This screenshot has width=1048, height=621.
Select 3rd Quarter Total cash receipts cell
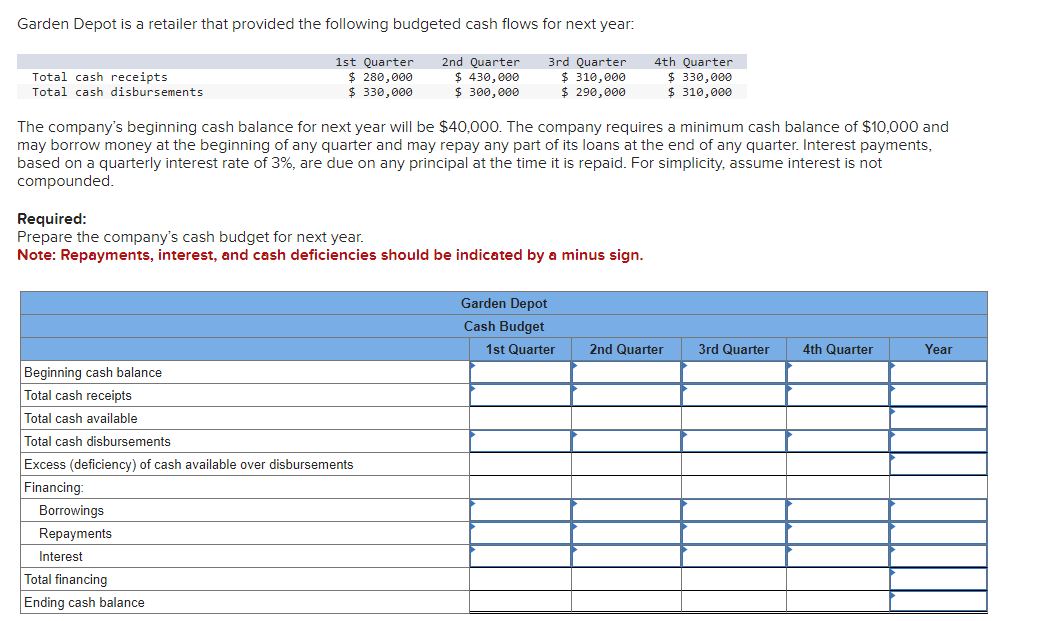[x=734, y=395]
